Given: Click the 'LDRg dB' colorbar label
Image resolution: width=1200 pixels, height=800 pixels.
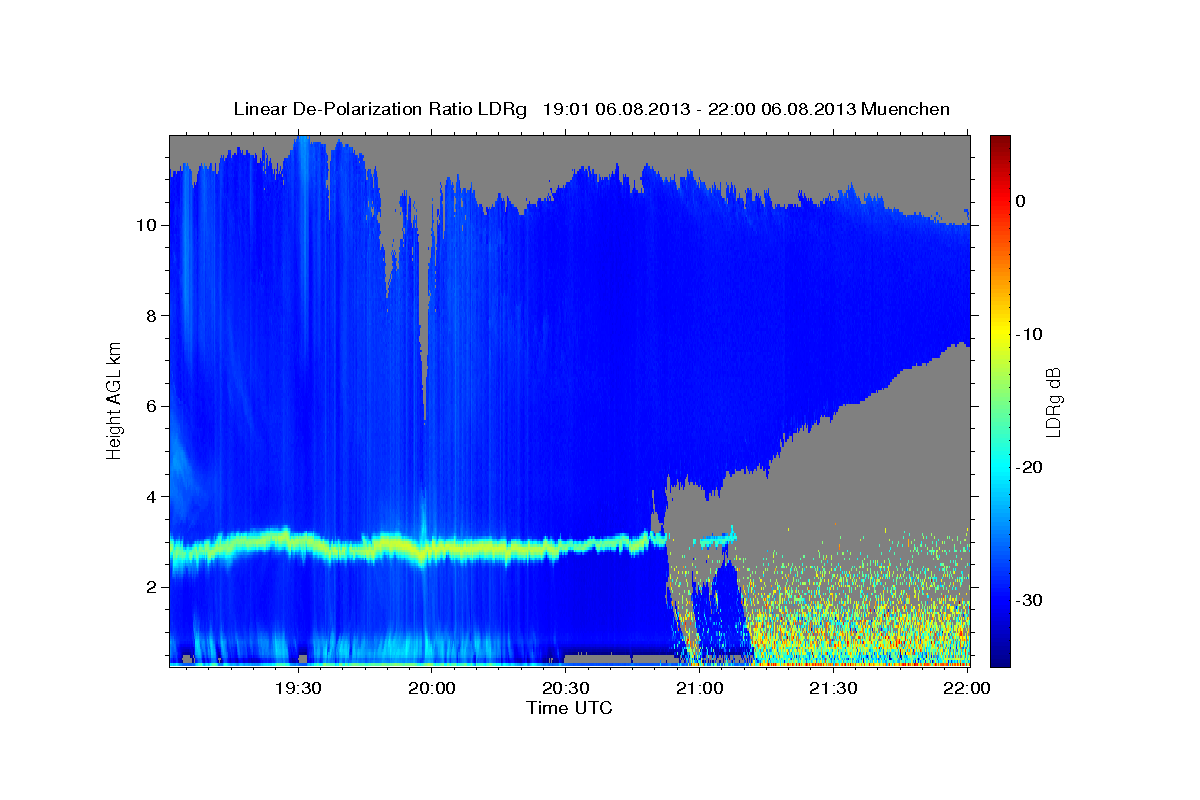Looking at the screenshot, I should pos(1053,402).
